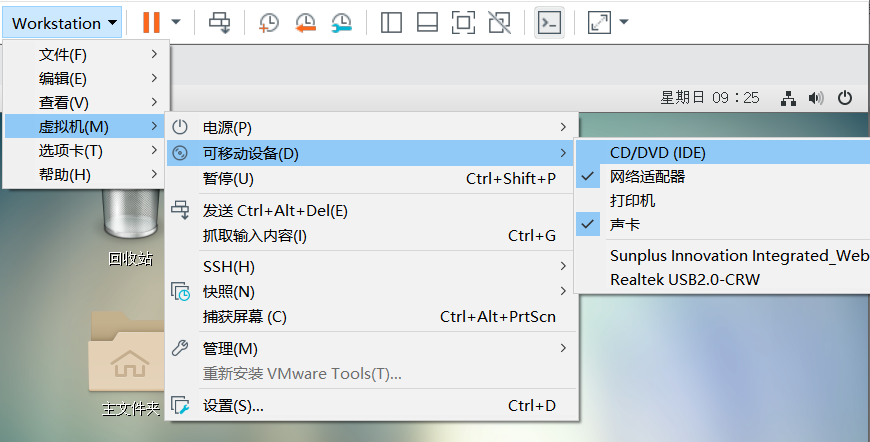Open the 编辑(E) menu item

86,78
